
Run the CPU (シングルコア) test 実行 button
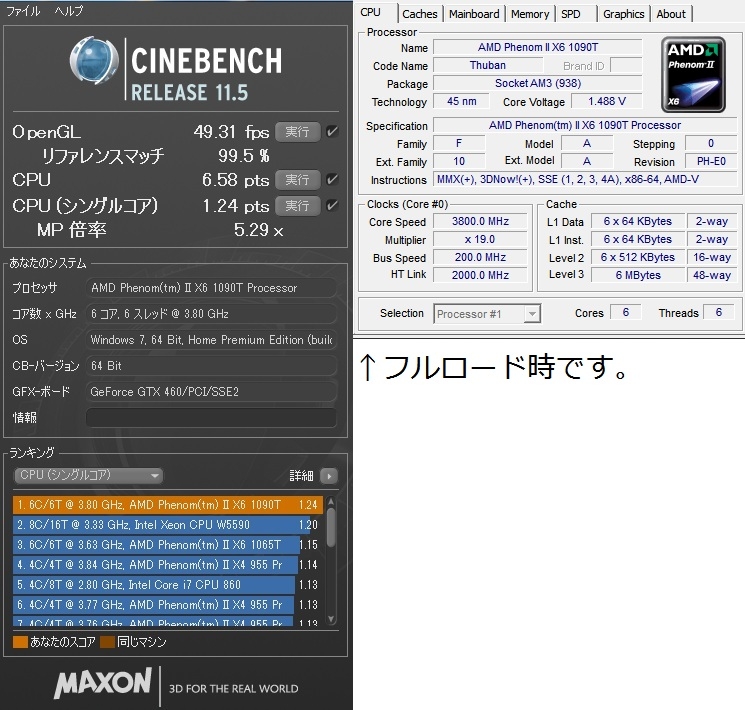coord(297,206)
